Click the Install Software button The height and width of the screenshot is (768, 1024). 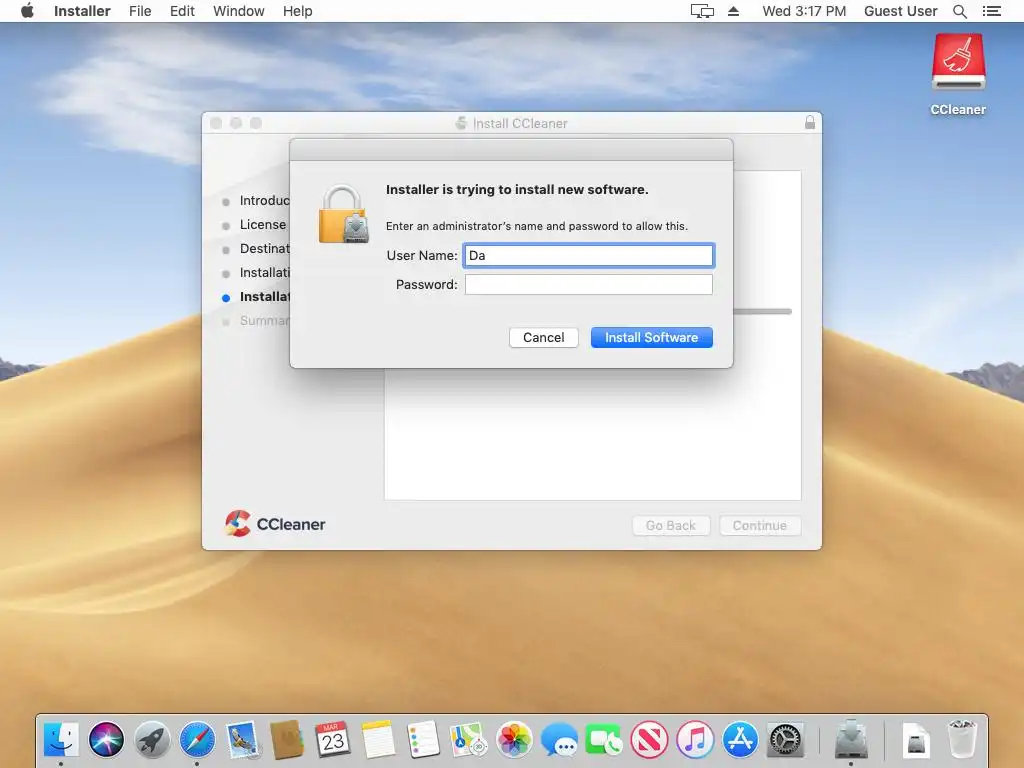pyautogui.click(x=651, y=338)
